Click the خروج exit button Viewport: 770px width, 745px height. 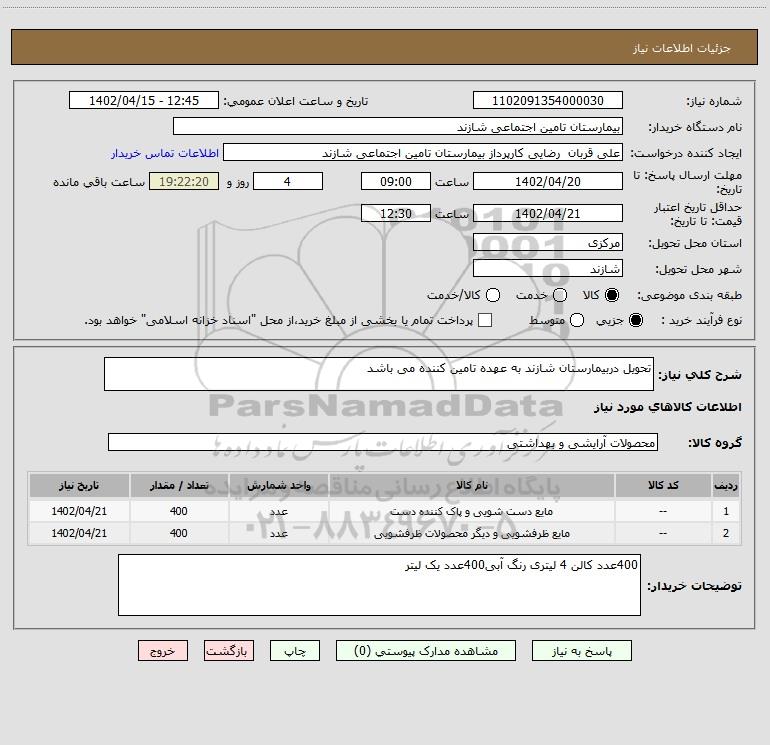tap(163, 651)
